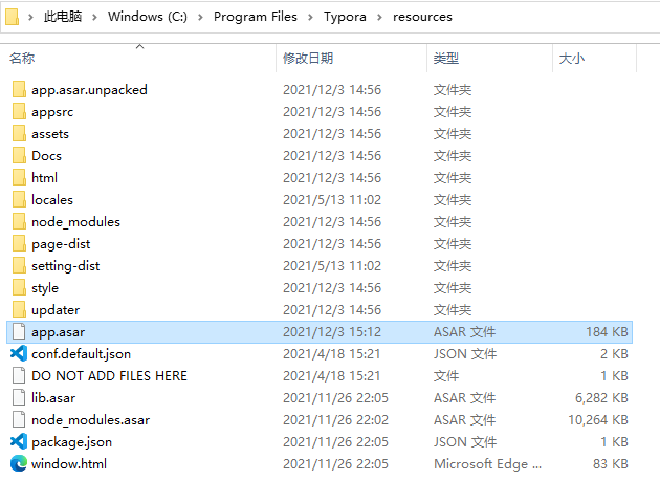Click the appsrc folder icon
Image resolution: width=660 pixels, height=480 pixels.
click(19, 112)
